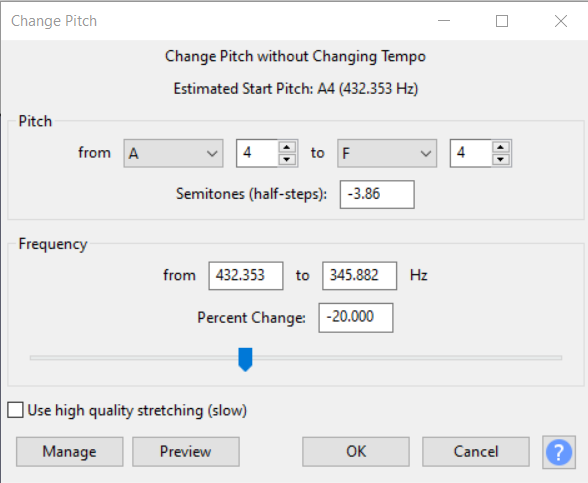The image size is (588, 483).
Task: Decrease the to octave with down arrow
Action: click(501, 159)
